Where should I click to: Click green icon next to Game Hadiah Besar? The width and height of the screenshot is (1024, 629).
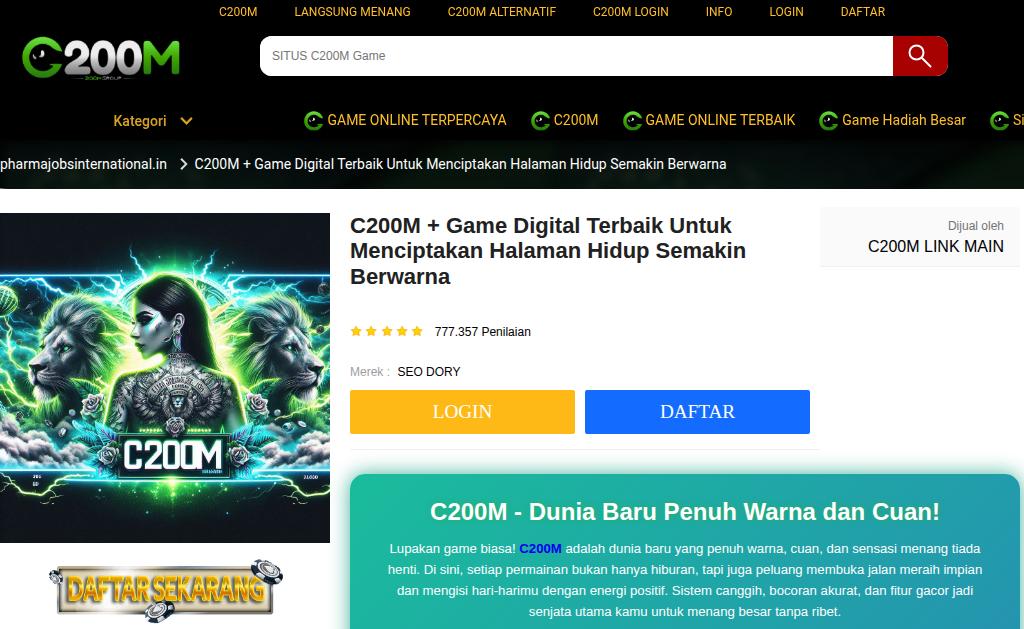click(828, 121)
